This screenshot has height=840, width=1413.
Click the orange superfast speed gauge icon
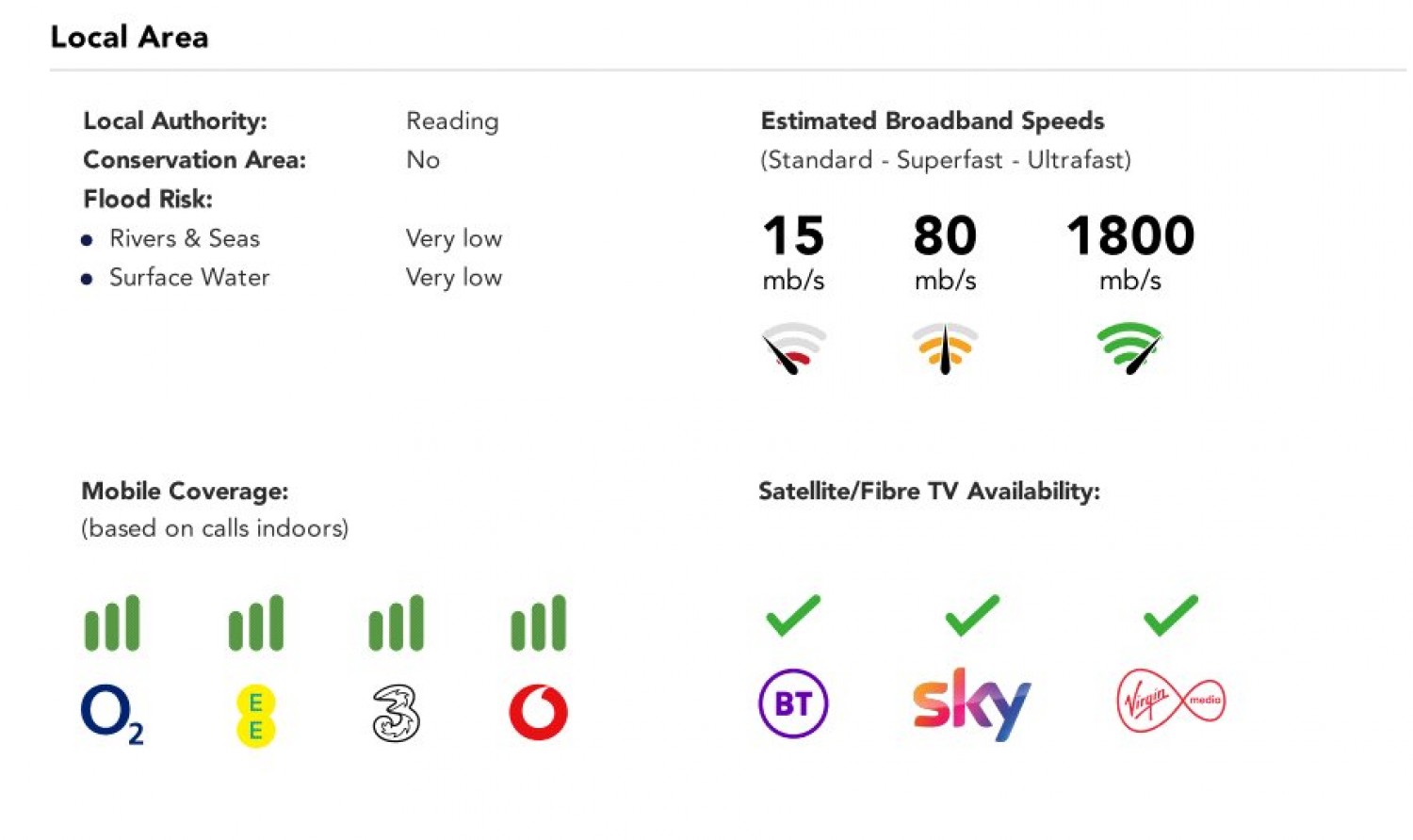coord(945,347)
